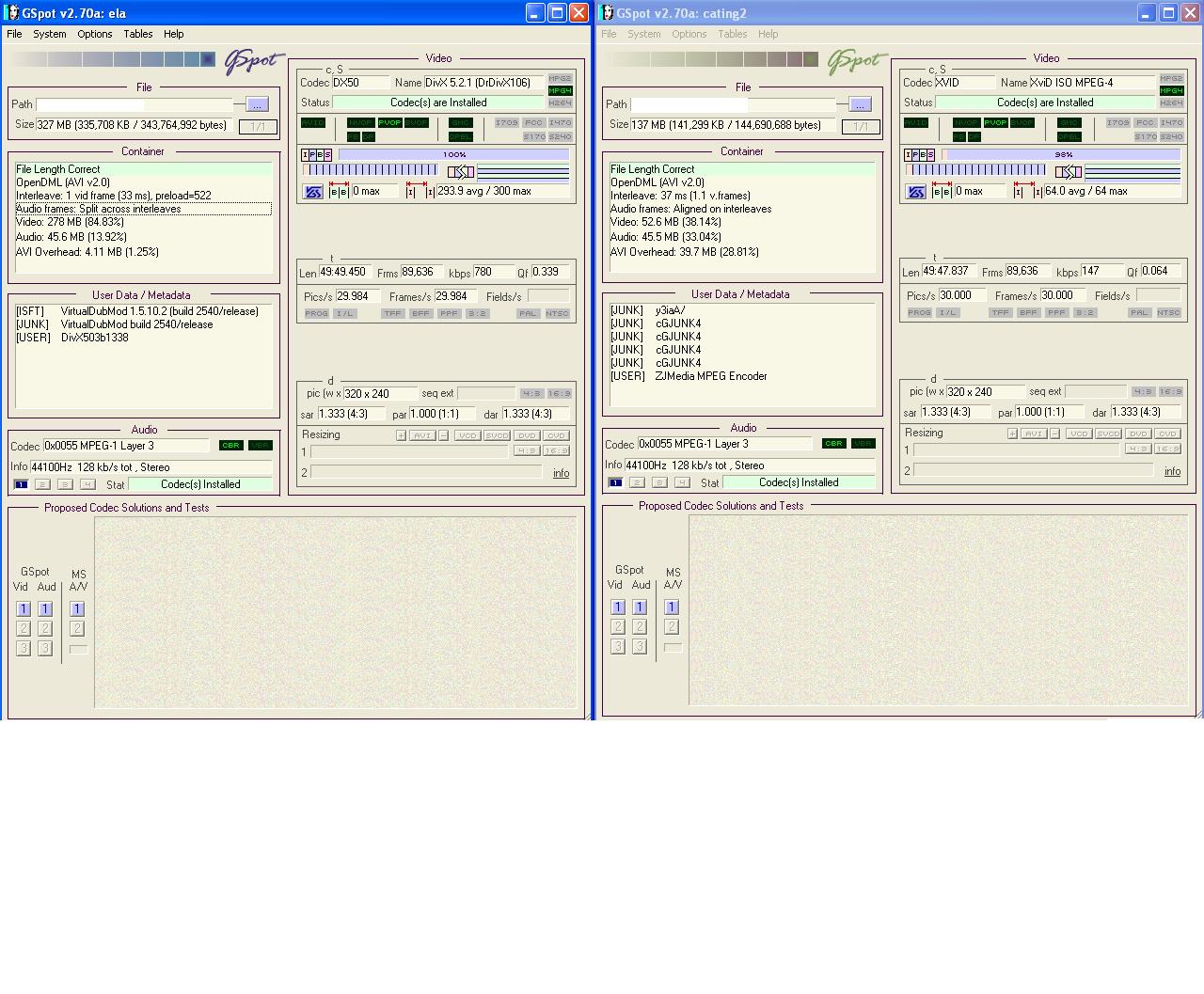Click the B-frame distance icon in ela window
1204x994 pixels.
[x=339, y=191]
